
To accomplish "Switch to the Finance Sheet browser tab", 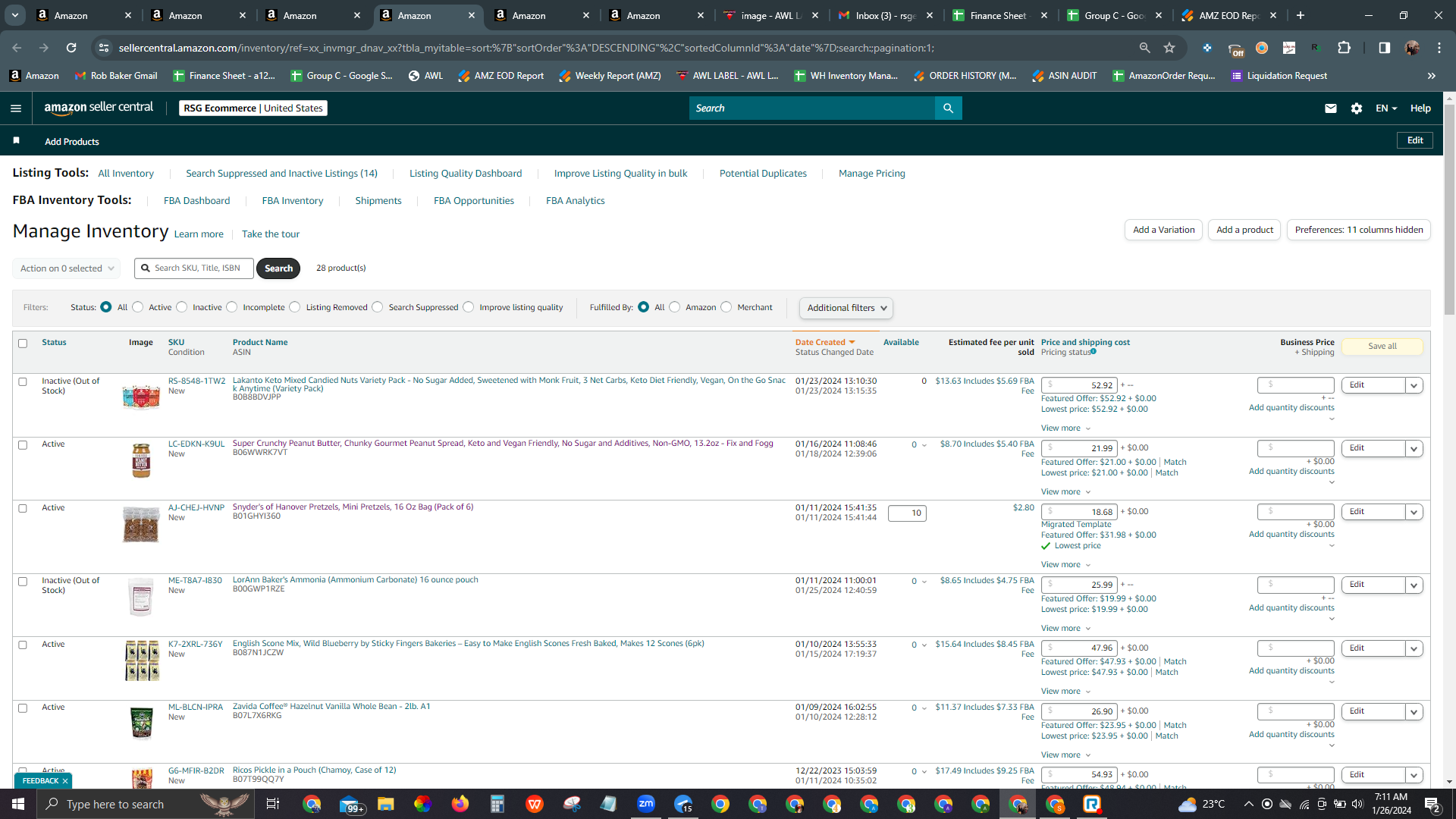I will pos(1001,15).
